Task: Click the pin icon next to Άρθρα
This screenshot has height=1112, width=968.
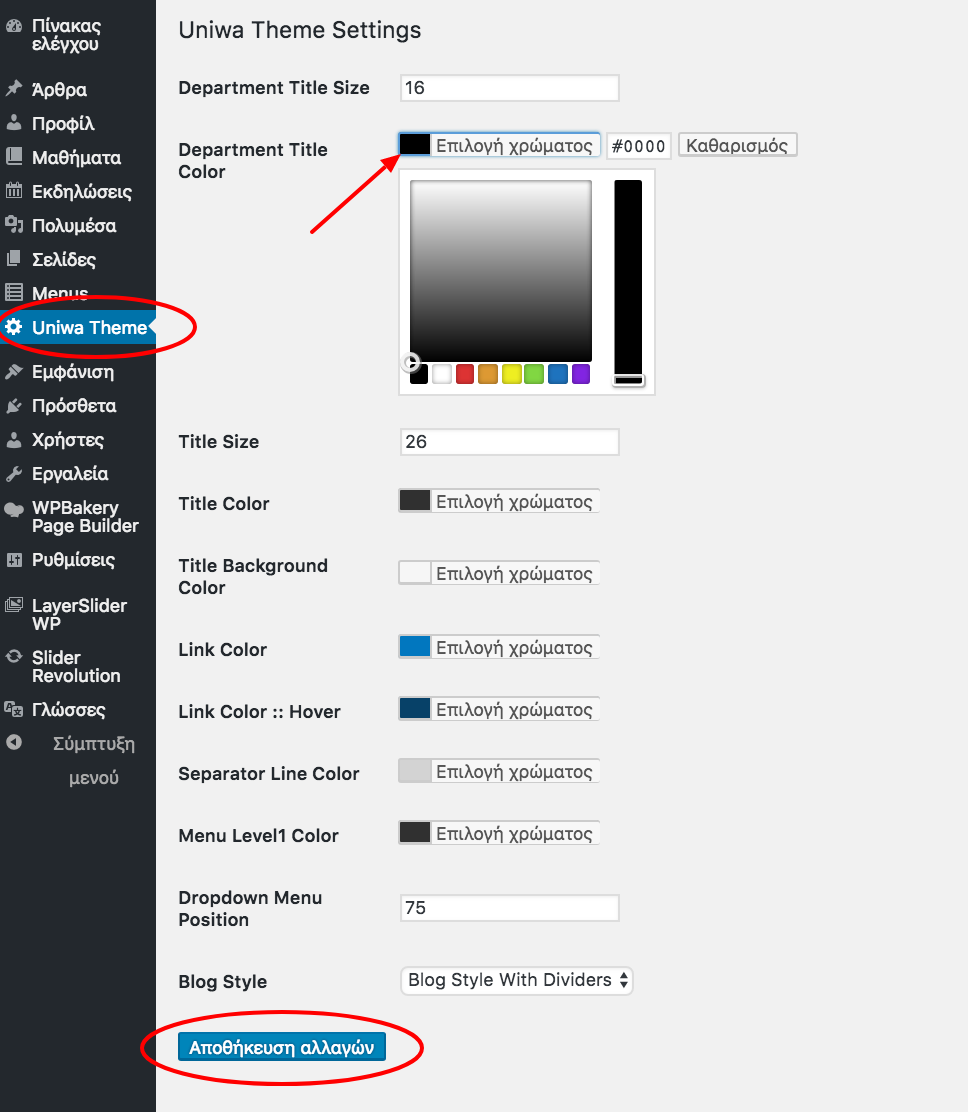Action: tap(14, 89)
